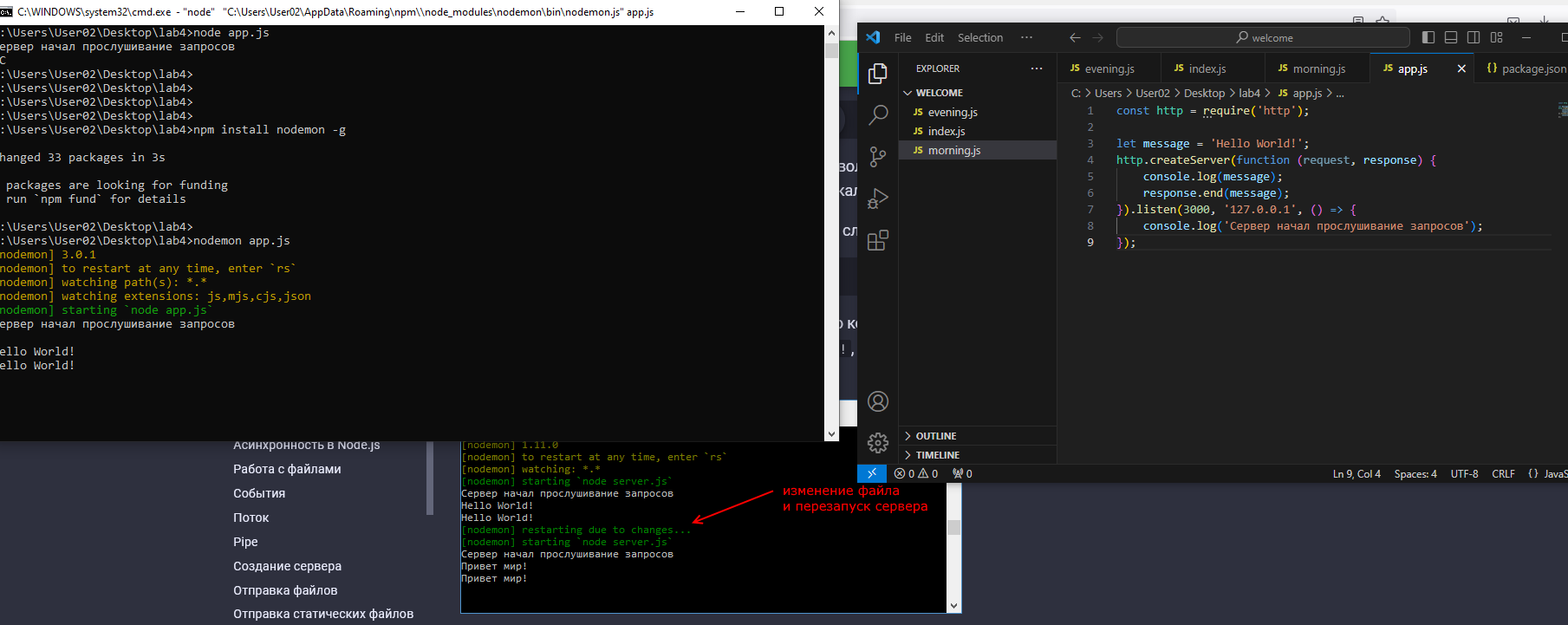Toggle the primary sidebar layout button

(x=1428, y=37)
